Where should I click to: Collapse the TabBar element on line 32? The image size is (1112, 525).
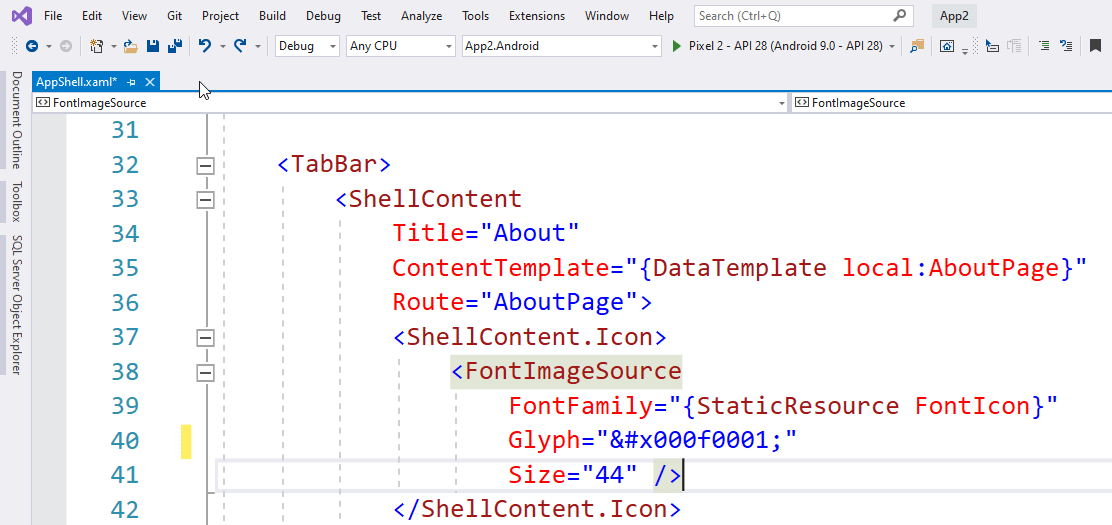click(205, 165)
